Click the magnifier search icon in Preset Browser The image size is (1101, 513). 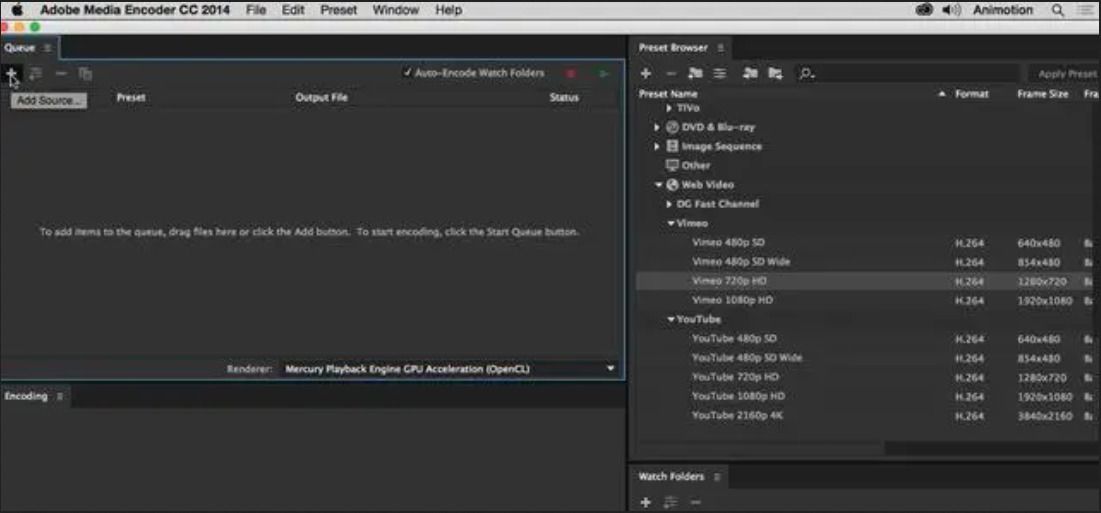pyautogui.click(x=807, y=73)
